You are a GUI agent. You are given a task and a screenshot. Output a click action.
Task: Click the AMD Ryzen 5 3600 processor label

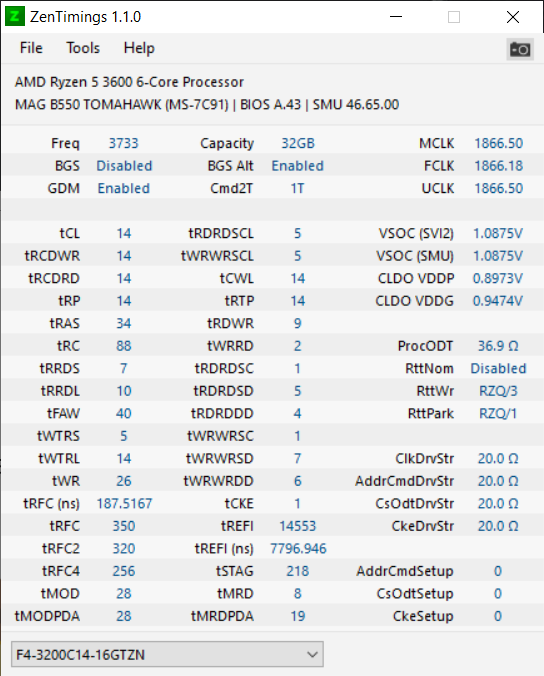tap(129, 82)
